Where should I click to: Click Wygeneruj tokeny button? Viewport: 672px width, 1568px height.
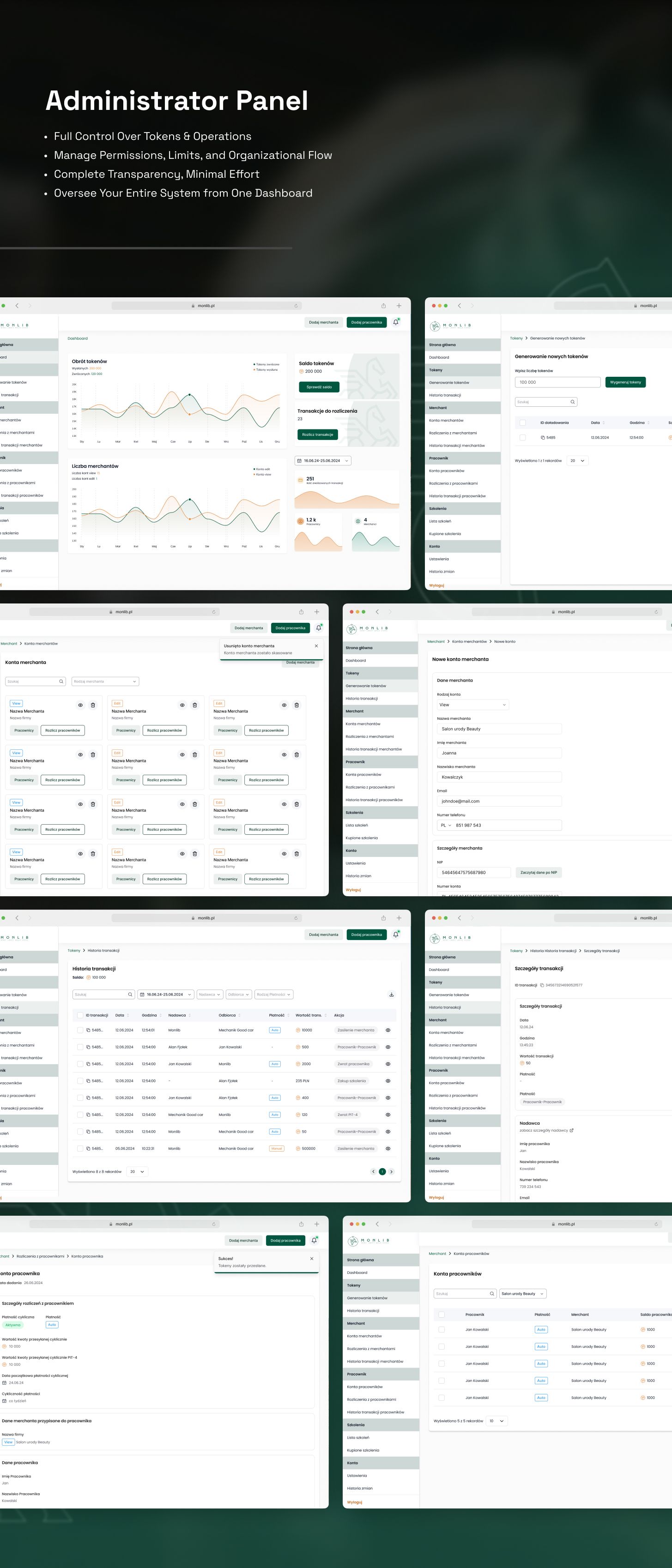click(x=626, y=382)
